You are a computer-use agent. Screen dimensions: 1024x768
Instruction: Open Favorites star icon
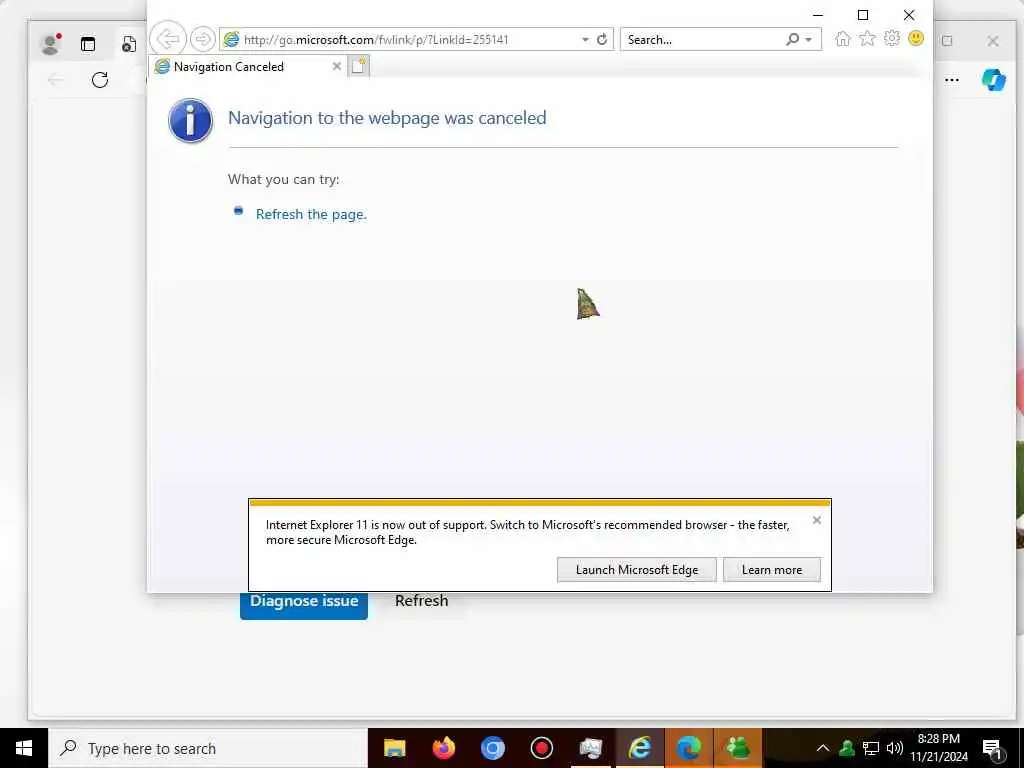pos(867,39)
